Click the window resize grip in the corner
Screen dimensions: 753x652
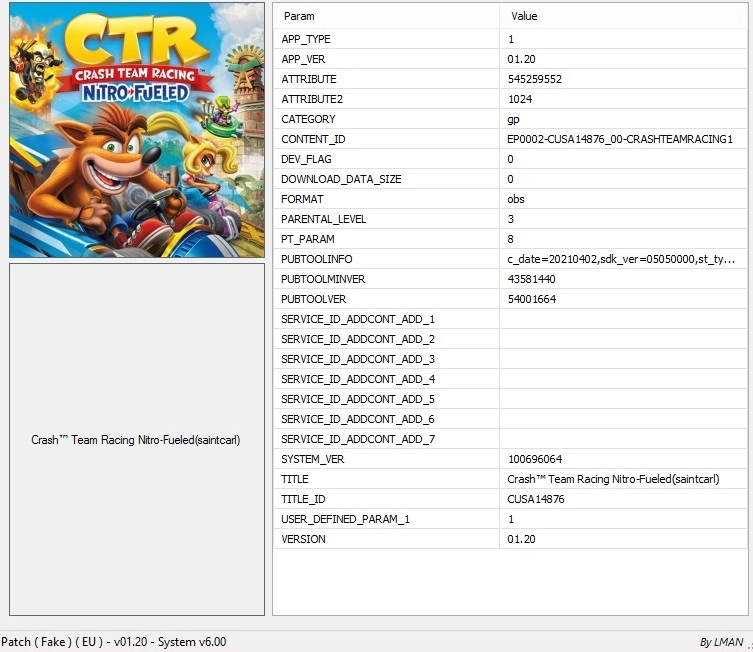click(x=747, y=646)
